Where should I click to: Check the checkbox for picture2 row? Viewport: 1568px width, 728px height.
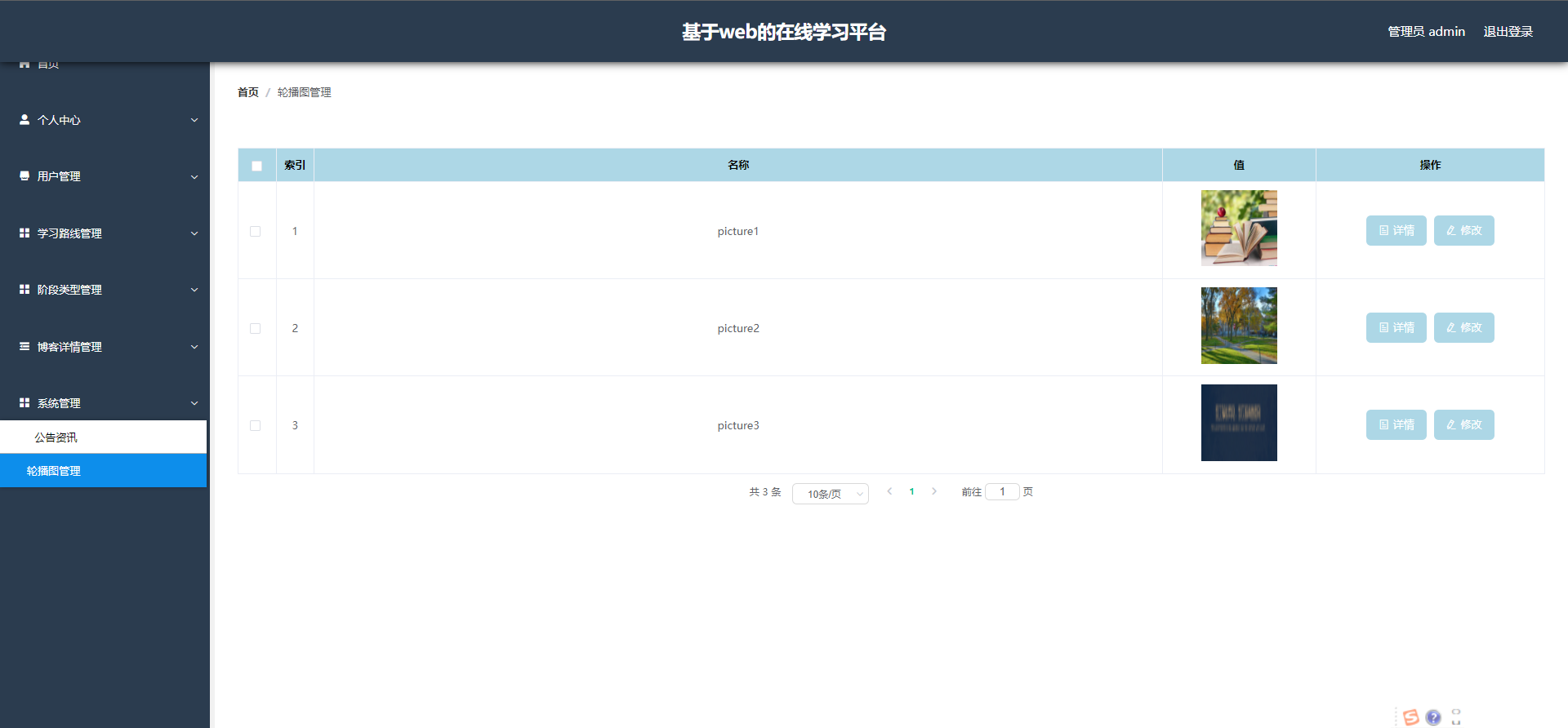pos(256,329)
